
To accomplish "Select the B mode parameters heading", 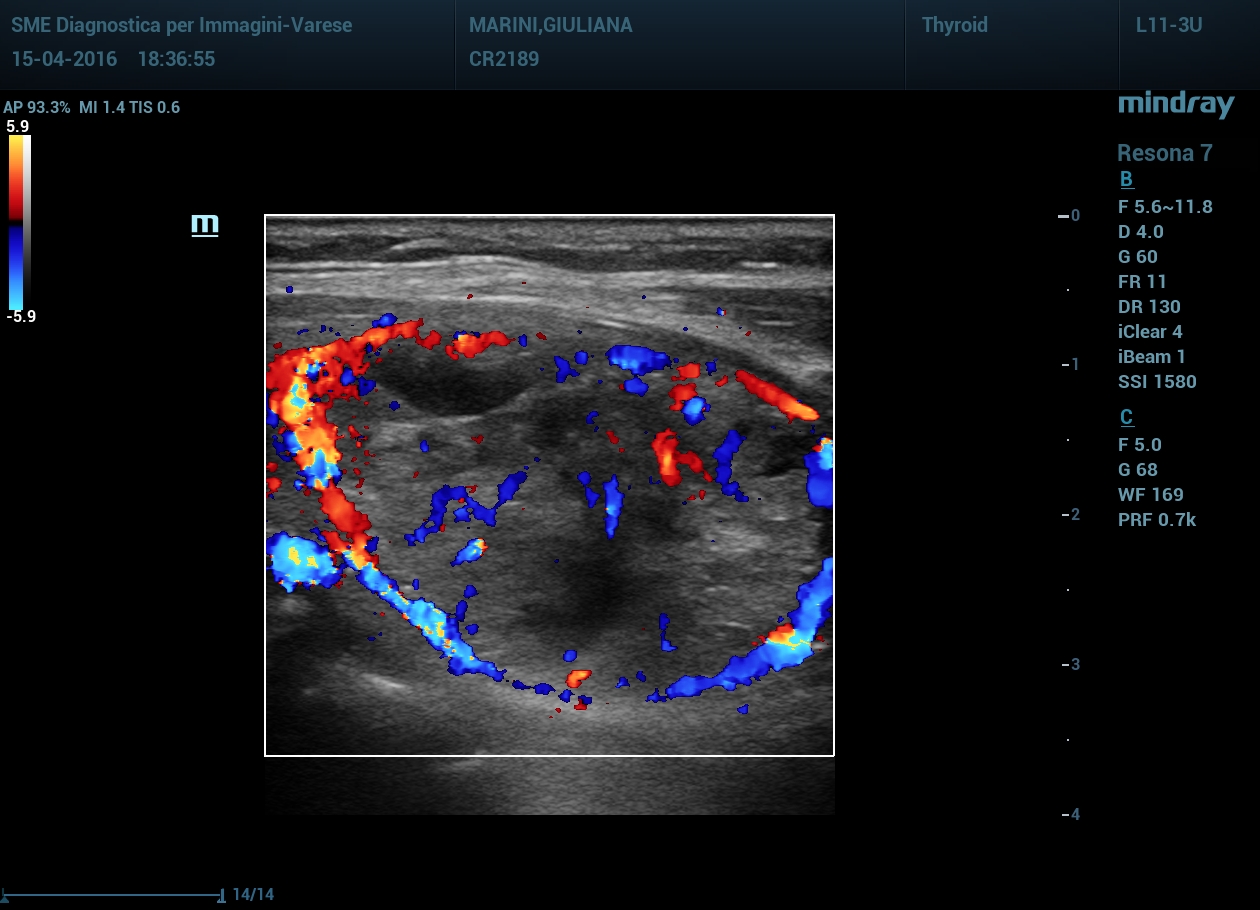I will click(x=1126, y=180).
